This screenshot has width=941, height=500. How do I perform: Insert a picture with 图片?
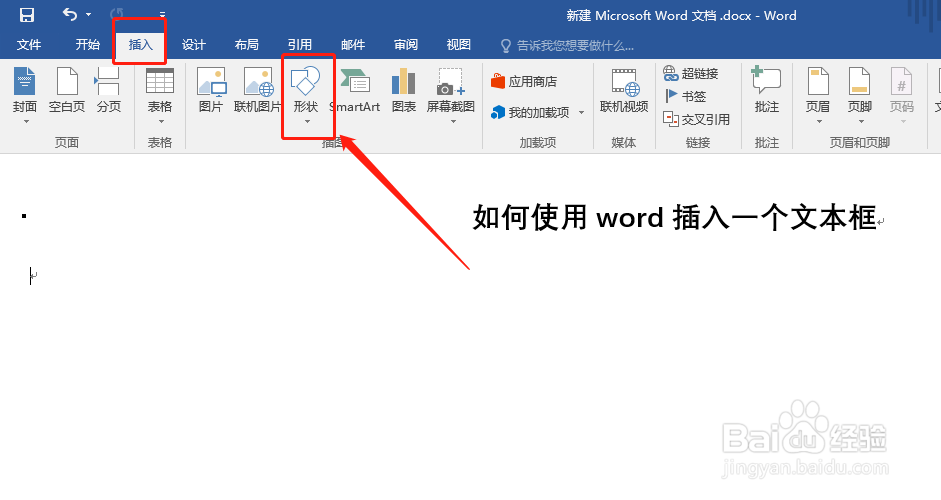point(211,90)
